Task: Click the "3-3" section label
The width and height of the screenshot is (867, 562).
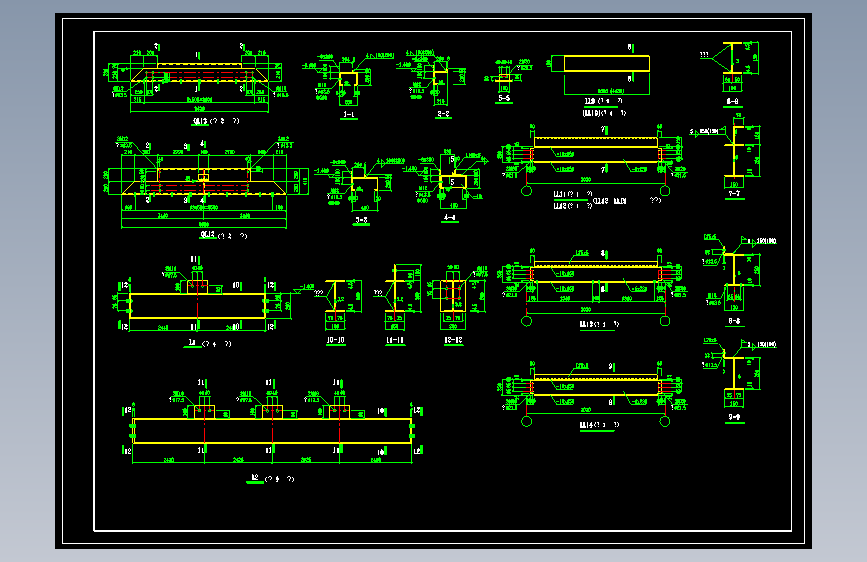Action: point(362,220)
